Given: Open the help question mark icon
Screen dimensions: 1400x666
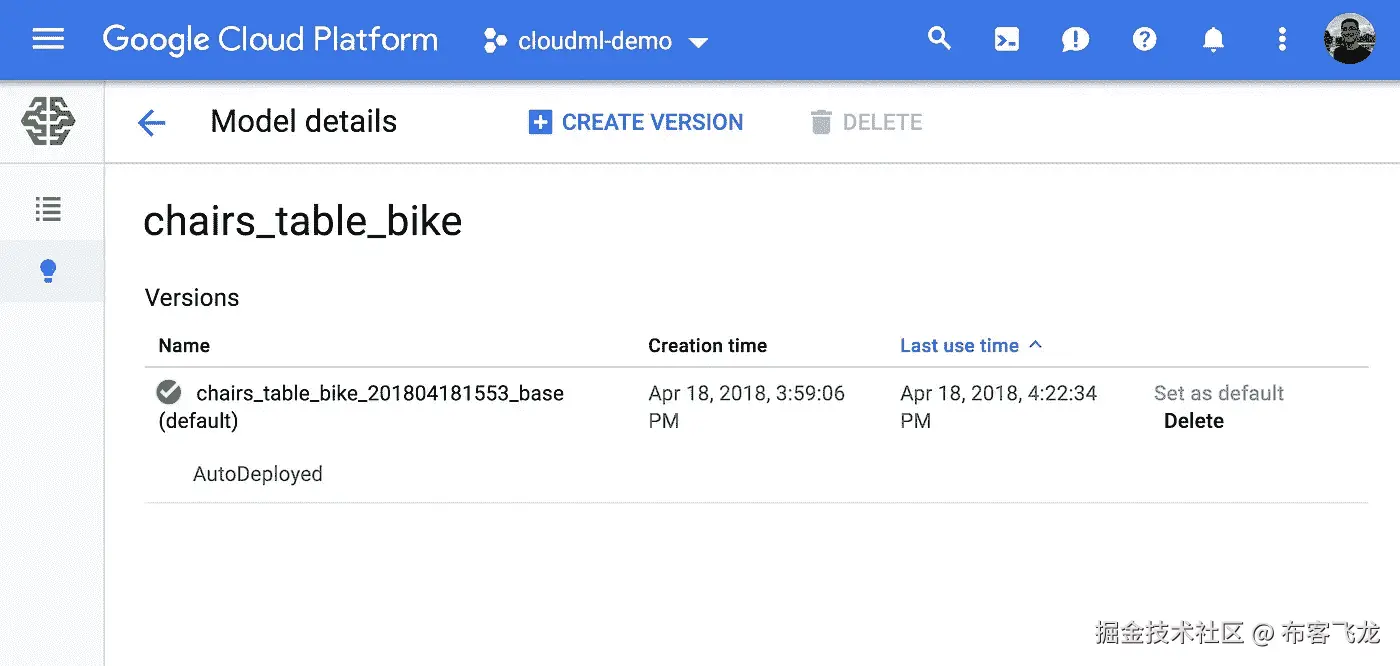Looking at the screenshot, I should 1144,39.
